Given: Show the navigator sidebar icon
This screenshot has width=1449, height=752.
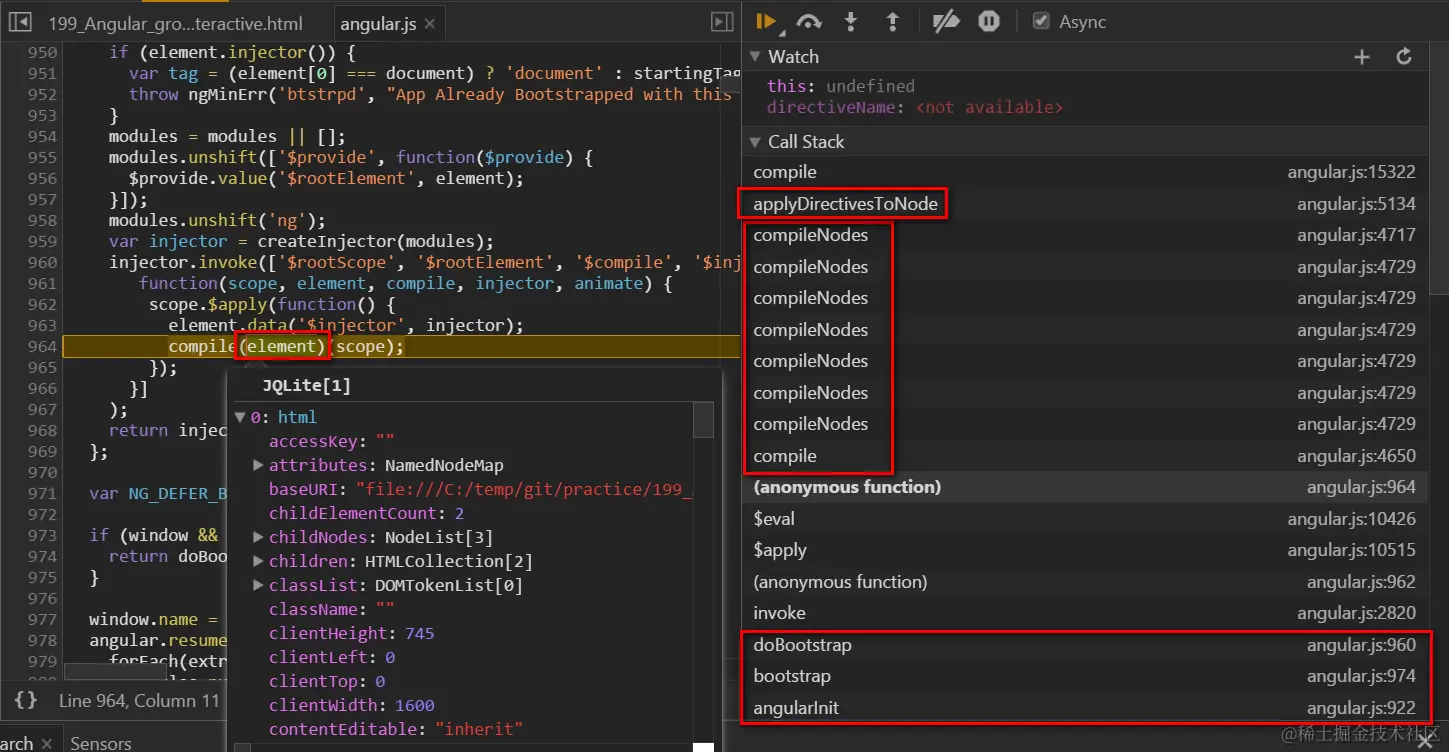Looking at the screenshot, I should (x=20, y=22).
